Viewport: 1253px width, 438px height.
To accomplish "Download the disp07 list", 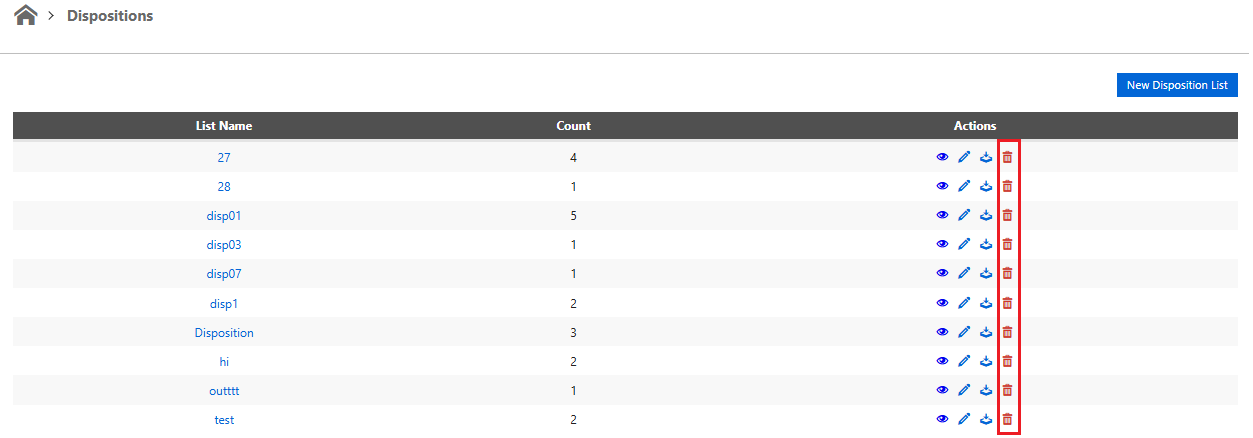I will [986, 273].
